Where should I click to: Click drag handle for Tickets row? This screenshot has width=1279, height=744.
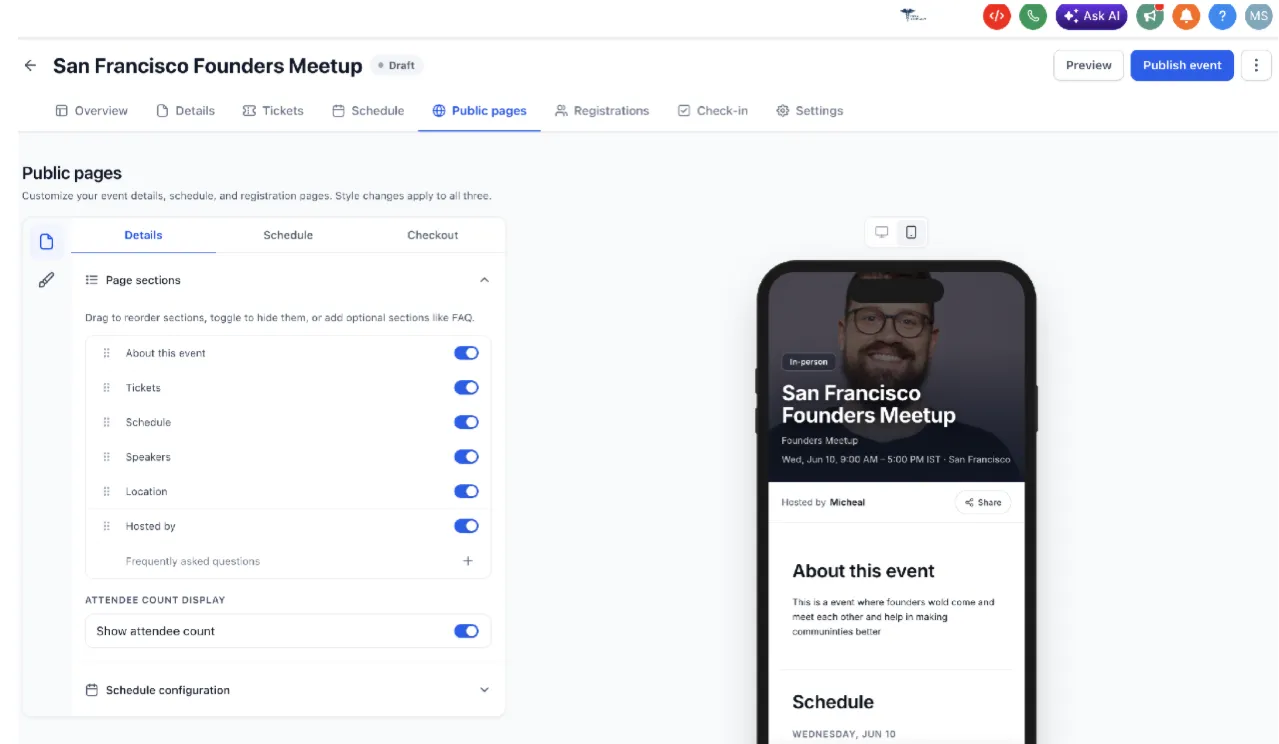(106, 388)
